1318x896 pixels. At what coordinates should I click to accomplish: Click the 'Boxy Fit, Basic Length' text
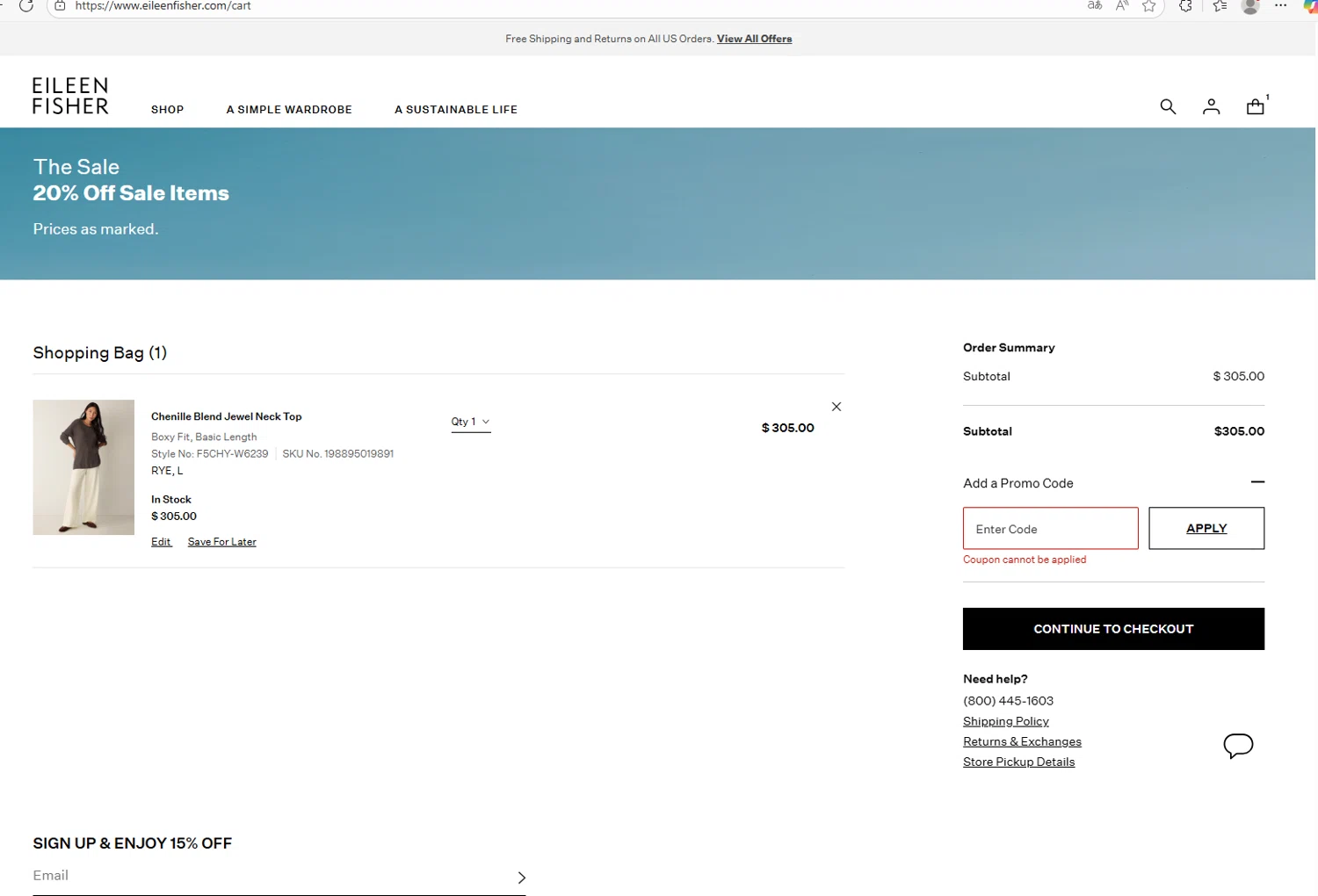204,437
